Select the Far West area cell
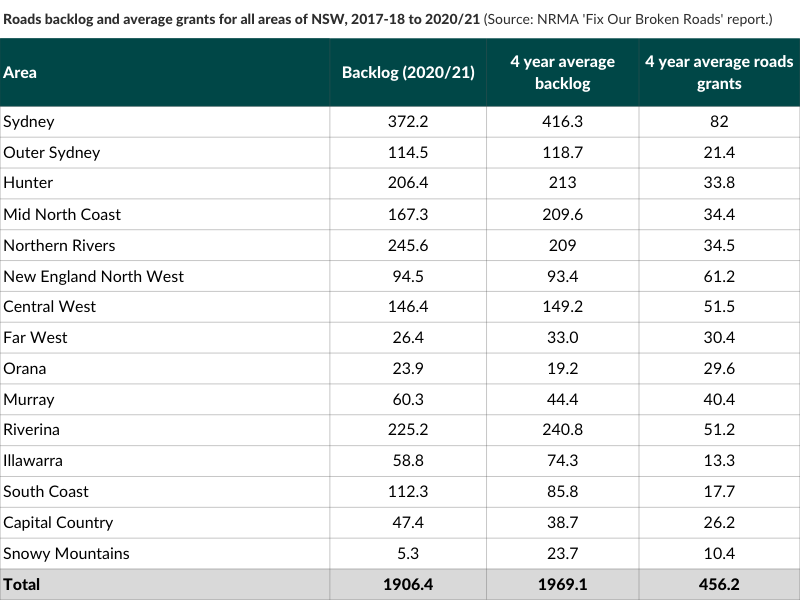This screenshot has width=800, height=600. tap(36, 337)
